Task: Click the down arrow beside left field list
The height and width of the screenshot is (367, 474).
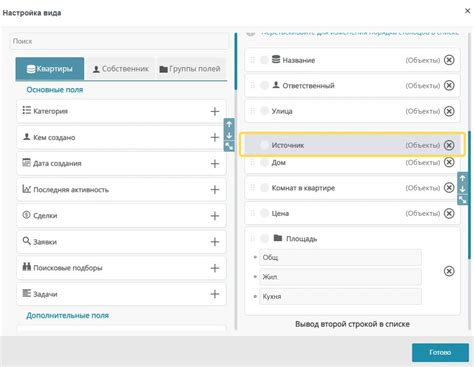Action: pyautogui.click(x=229, y=136)
